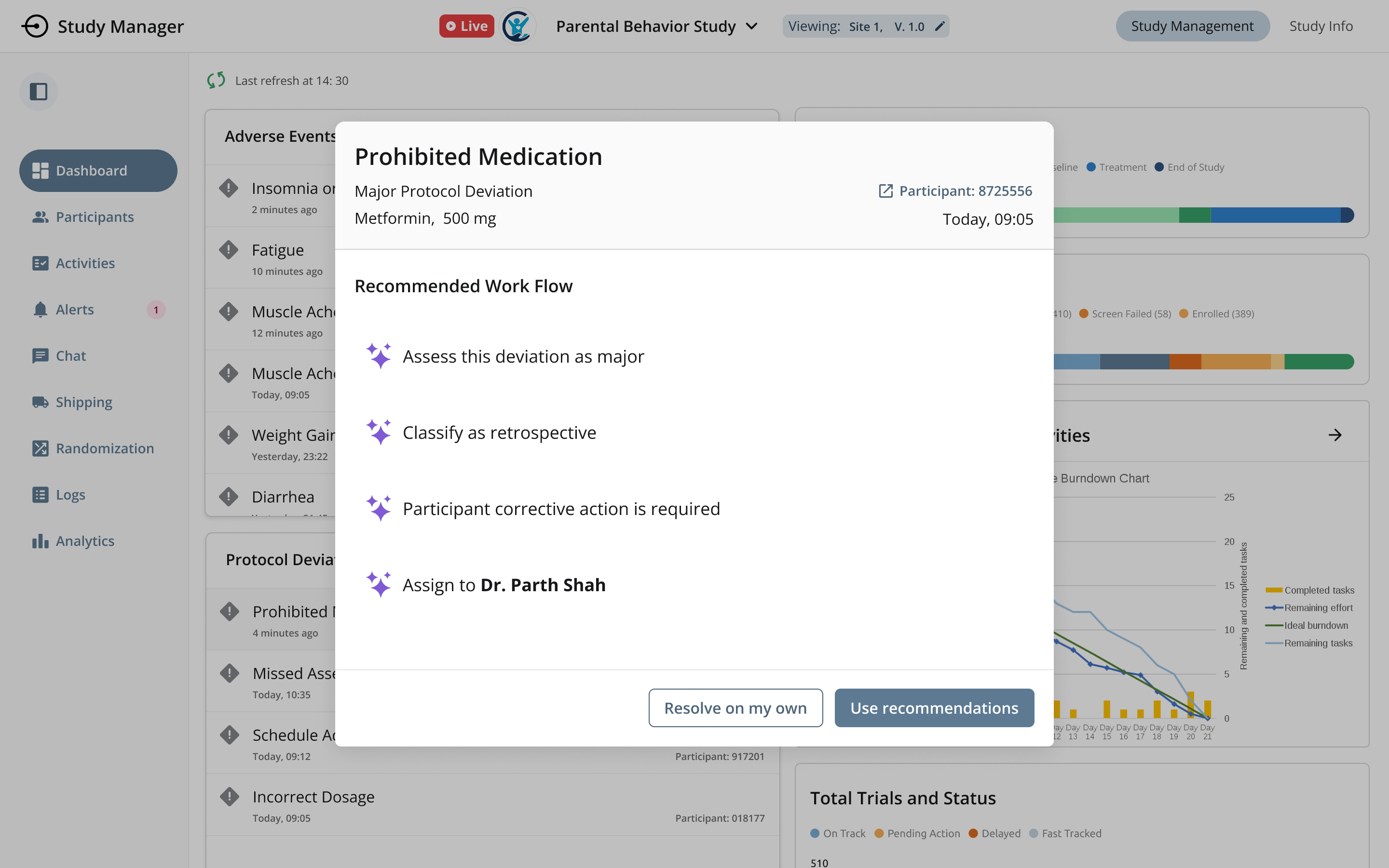Click the Study Manager logo icon
1389x868 pixels.
point(35,27)
